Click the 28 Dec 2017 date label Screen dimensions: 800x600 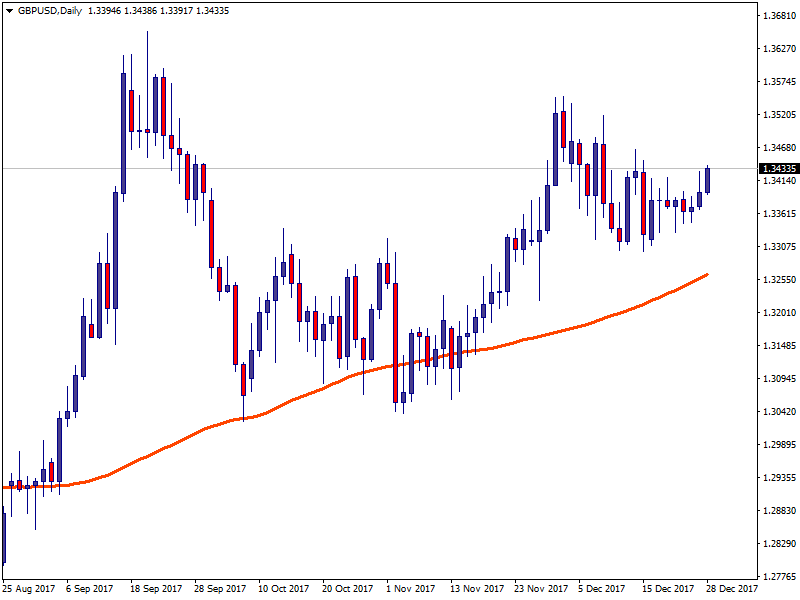(732, 589)
